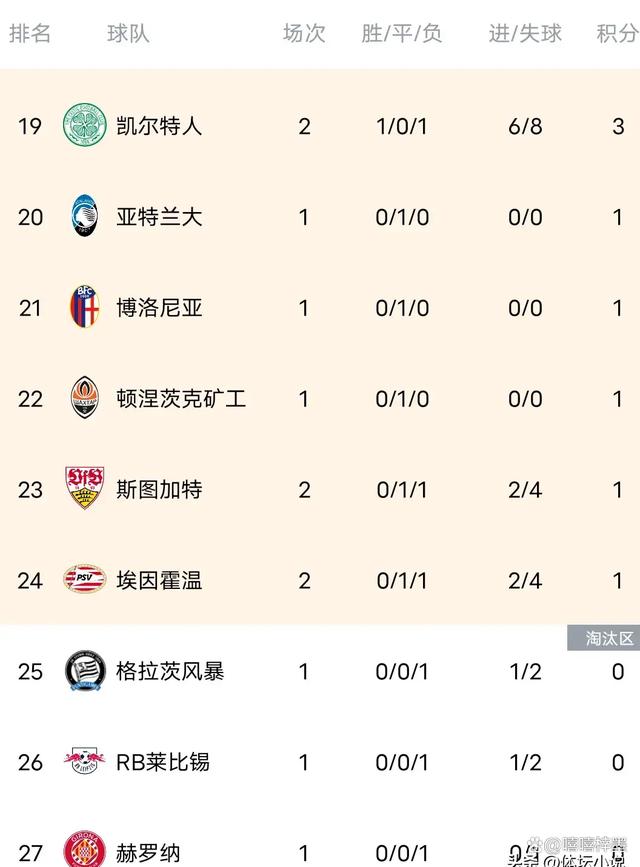Viewport: 640px width, 867px height.
Task: Click the Celtic club crest icon
Action: coord(85,126)
